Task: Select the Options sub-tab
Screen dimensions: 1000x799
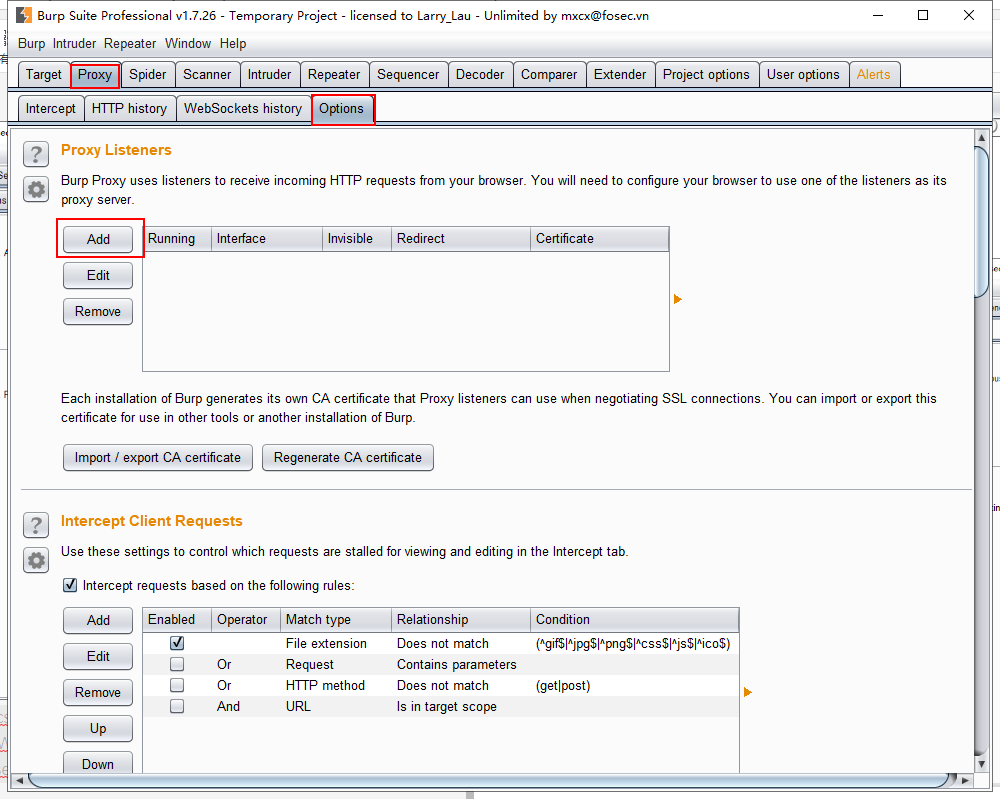Action: pyautogui.click(x=342, y=108)
